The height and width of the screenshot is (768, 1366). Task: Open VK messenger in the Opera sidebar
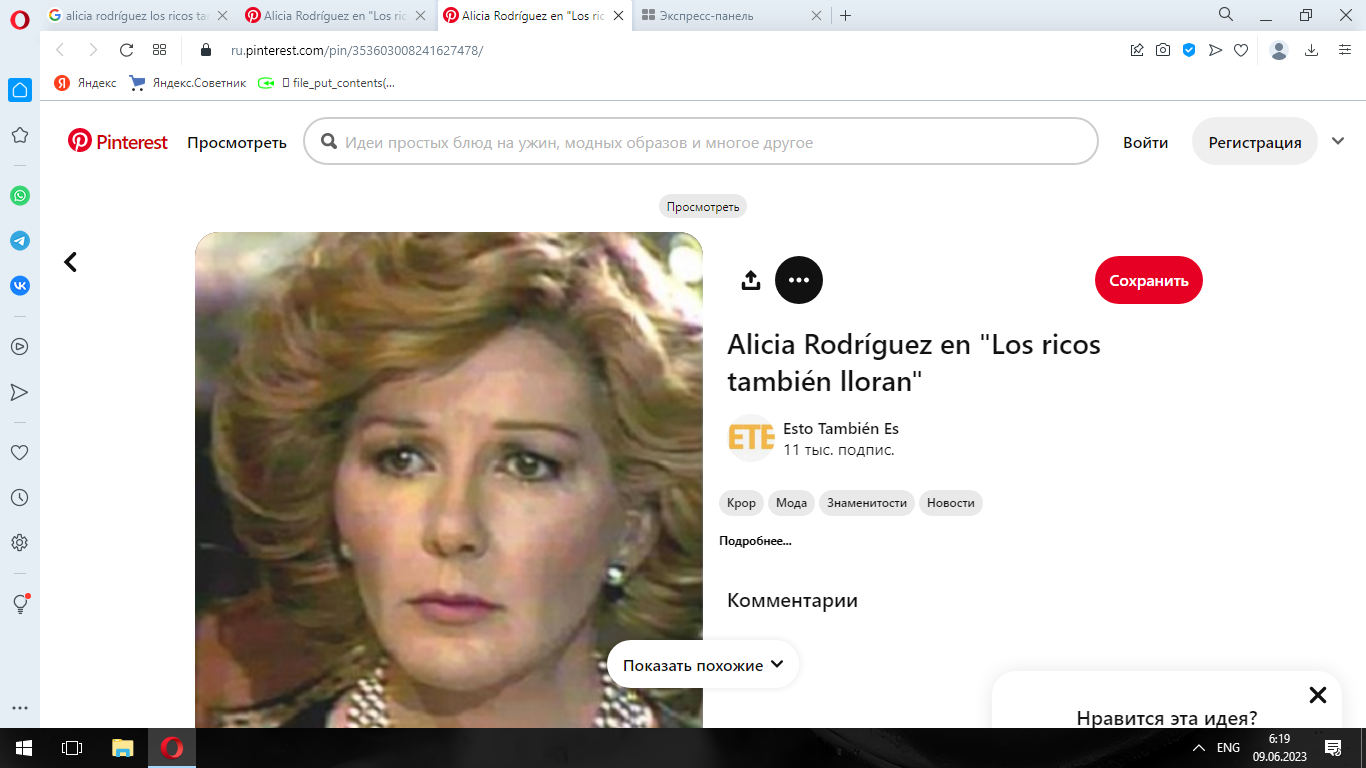pyautogui.click(x=20, y=286)
